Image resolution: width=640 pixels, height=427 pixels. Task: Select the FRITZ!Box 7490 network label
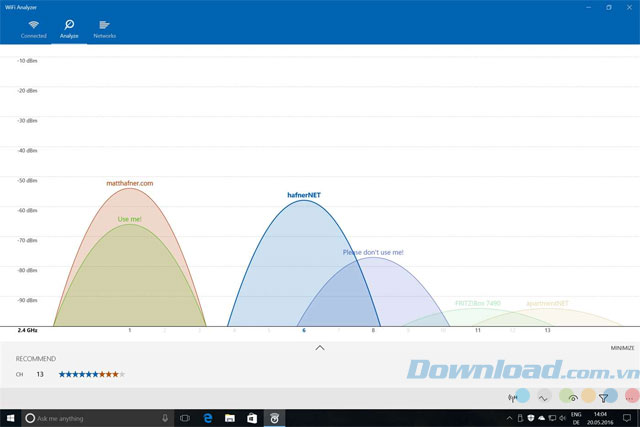[x=478, y=303]
